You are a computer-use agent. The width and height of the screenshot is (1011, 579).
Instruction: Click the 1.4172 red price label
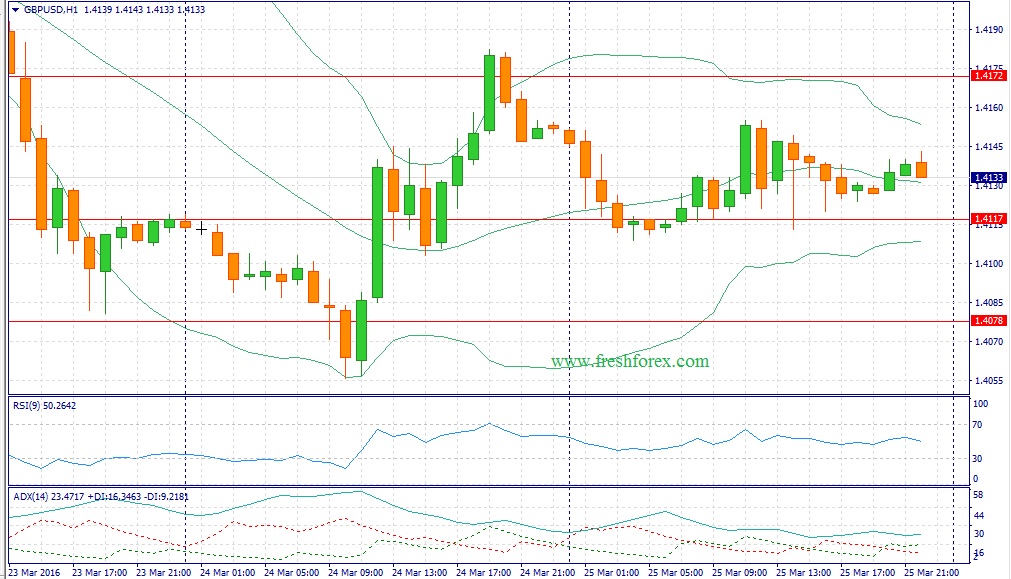tap(988, 76)
